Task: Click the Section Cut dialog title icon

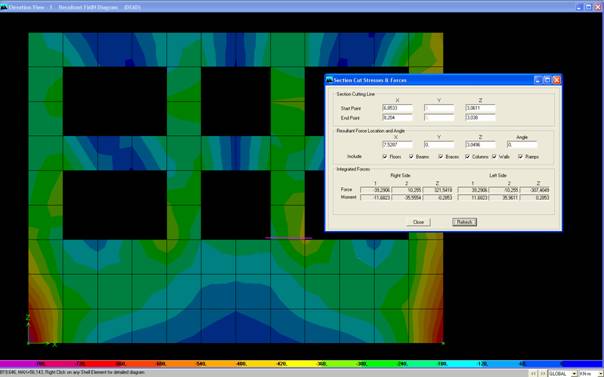Action: [x=329, y=80]
